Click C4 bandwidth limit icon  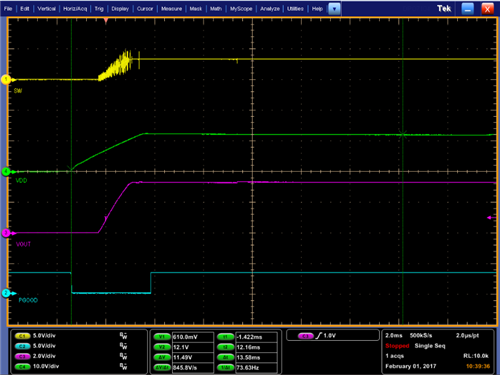[124, 366]
